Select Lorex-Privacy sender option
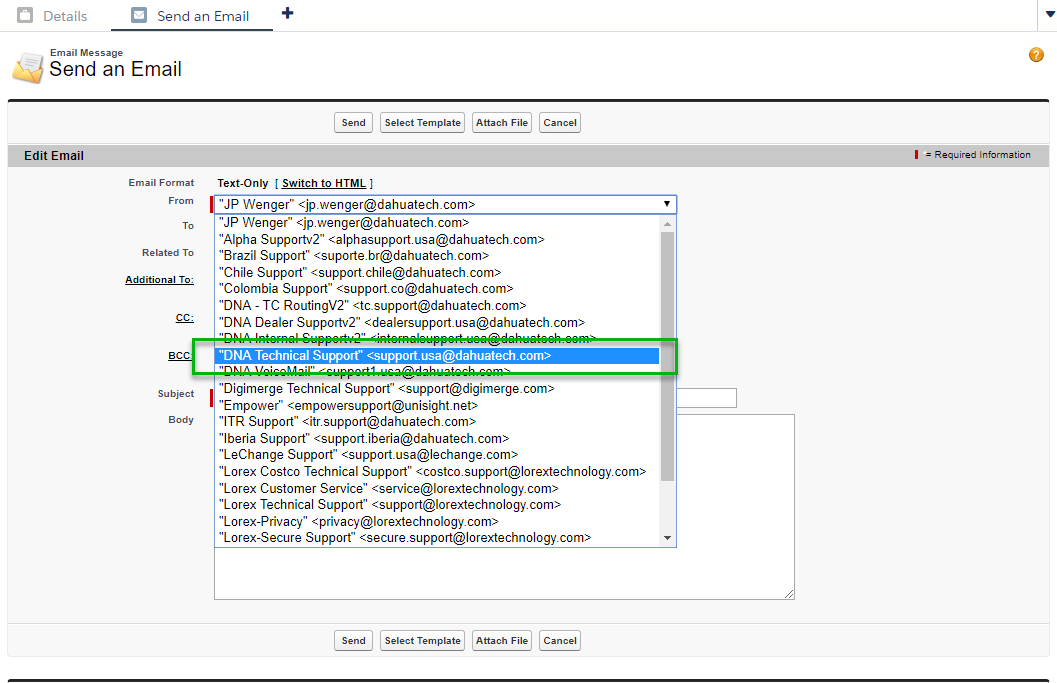The width and height of the screenshot is (1057, 683). (x=437, y=521)
